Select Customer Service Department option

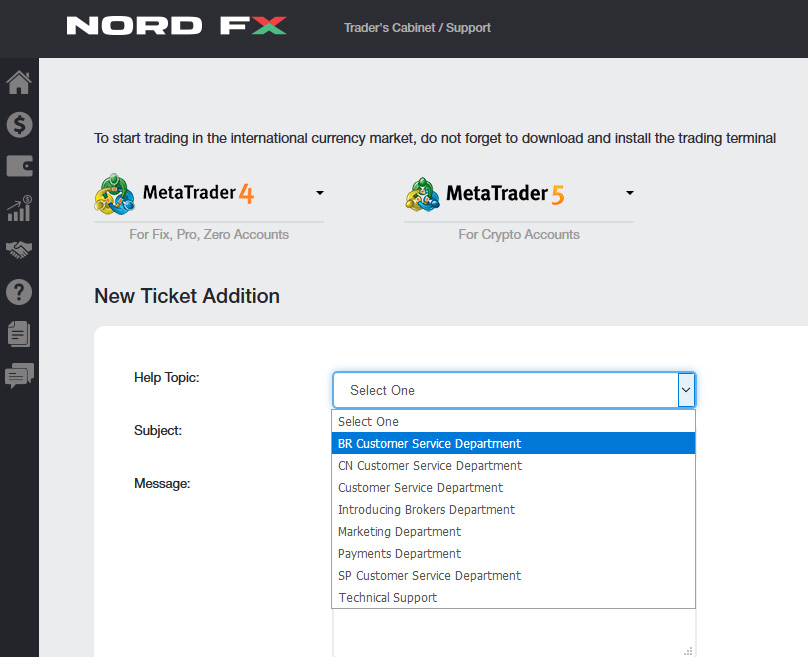513,487
